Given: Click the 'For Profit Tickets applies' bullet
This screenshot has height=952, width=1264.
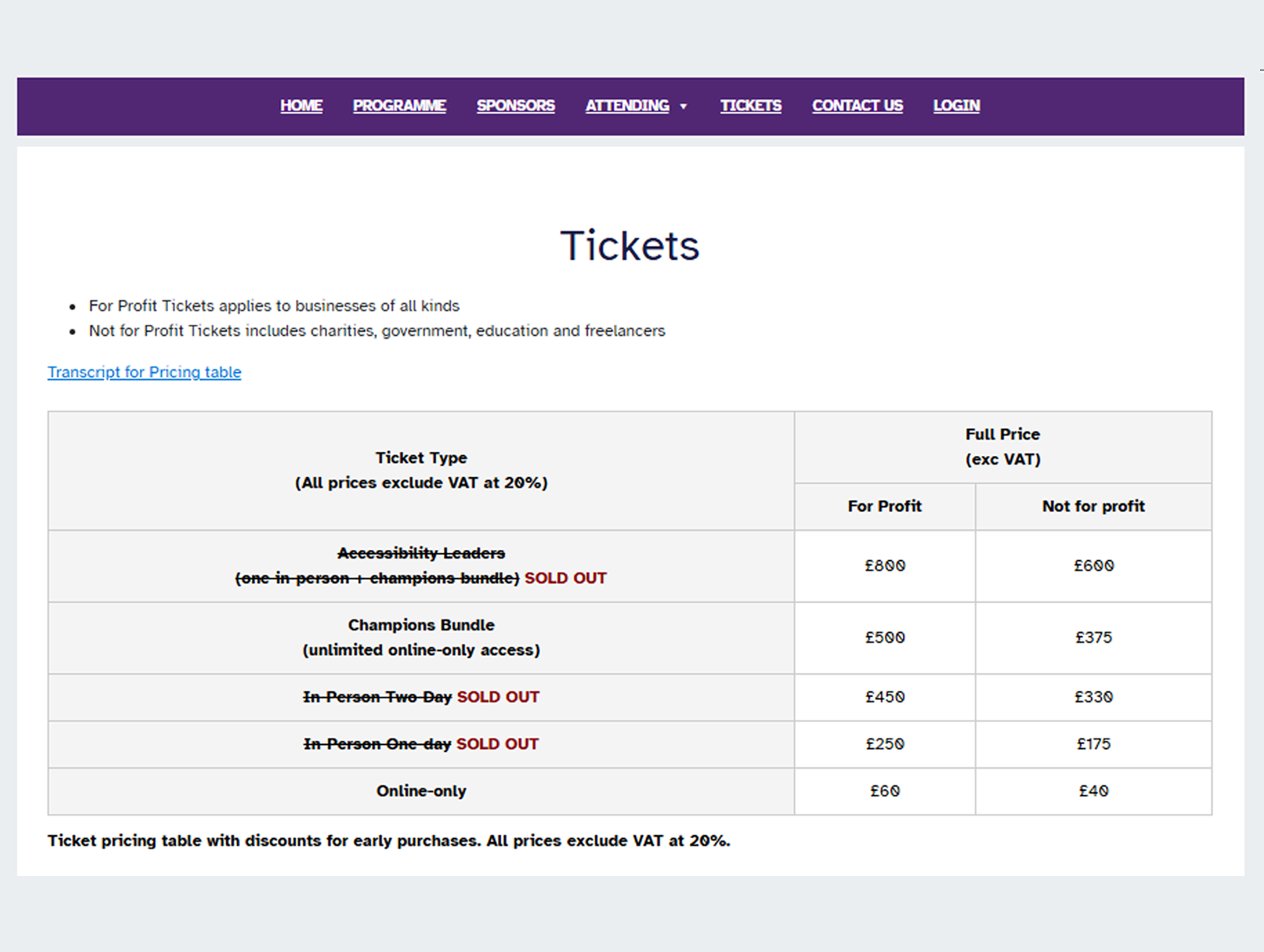Looking at the screenshot, I should [x=274, y=306].
